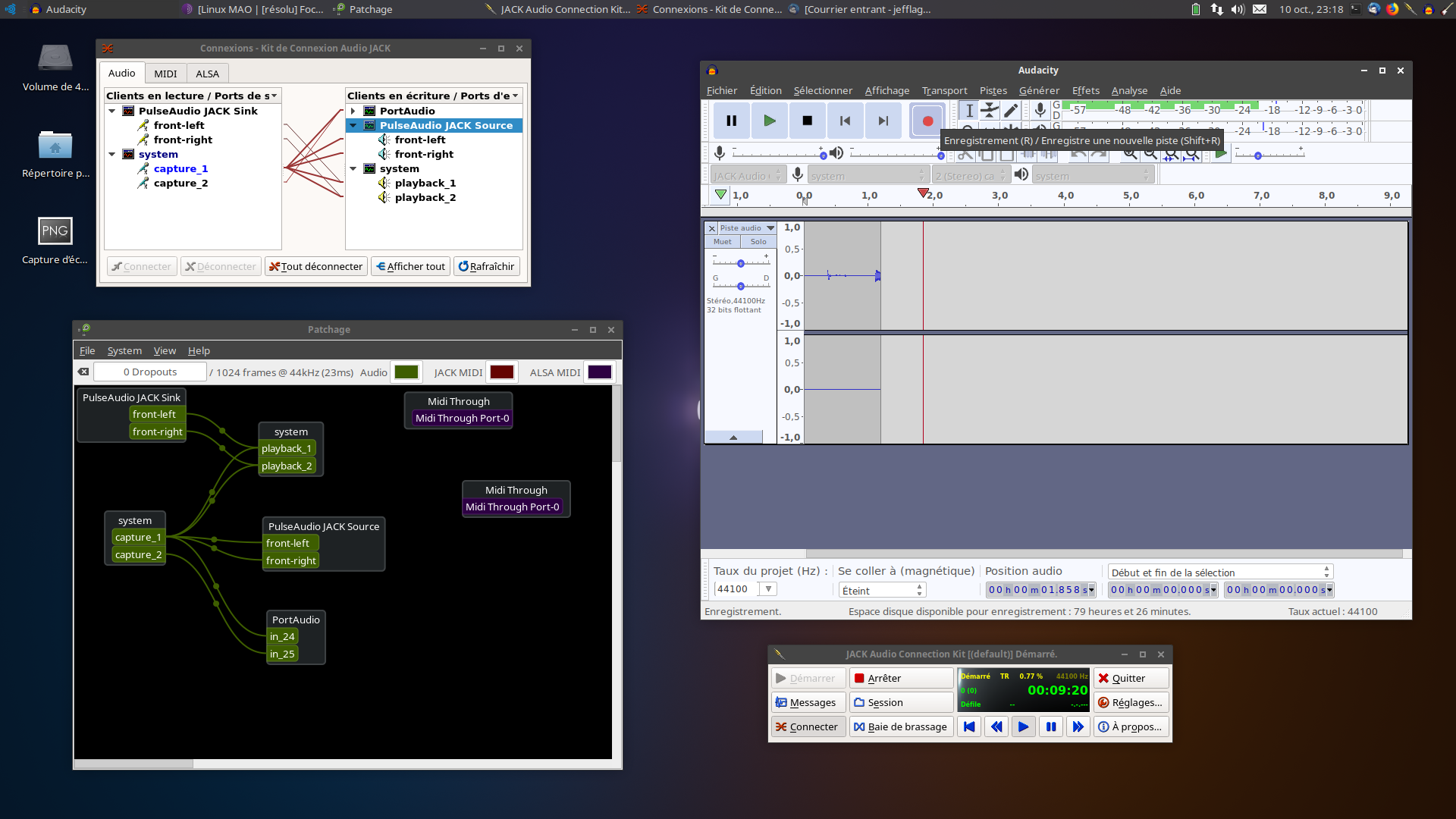Click JACK rewind transport button

tap(996, 726)
